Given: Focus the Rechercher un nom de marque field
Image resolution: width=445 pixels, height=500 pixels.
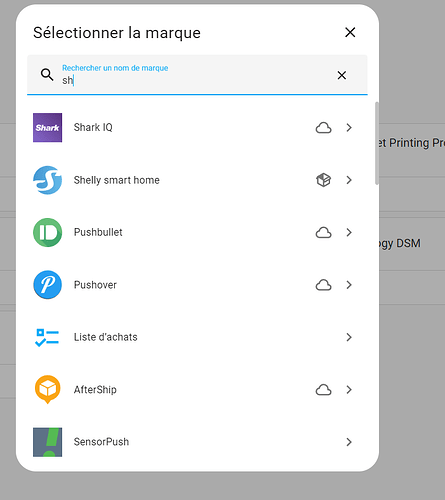Looking at the screenshot, I should coord(197,75).
